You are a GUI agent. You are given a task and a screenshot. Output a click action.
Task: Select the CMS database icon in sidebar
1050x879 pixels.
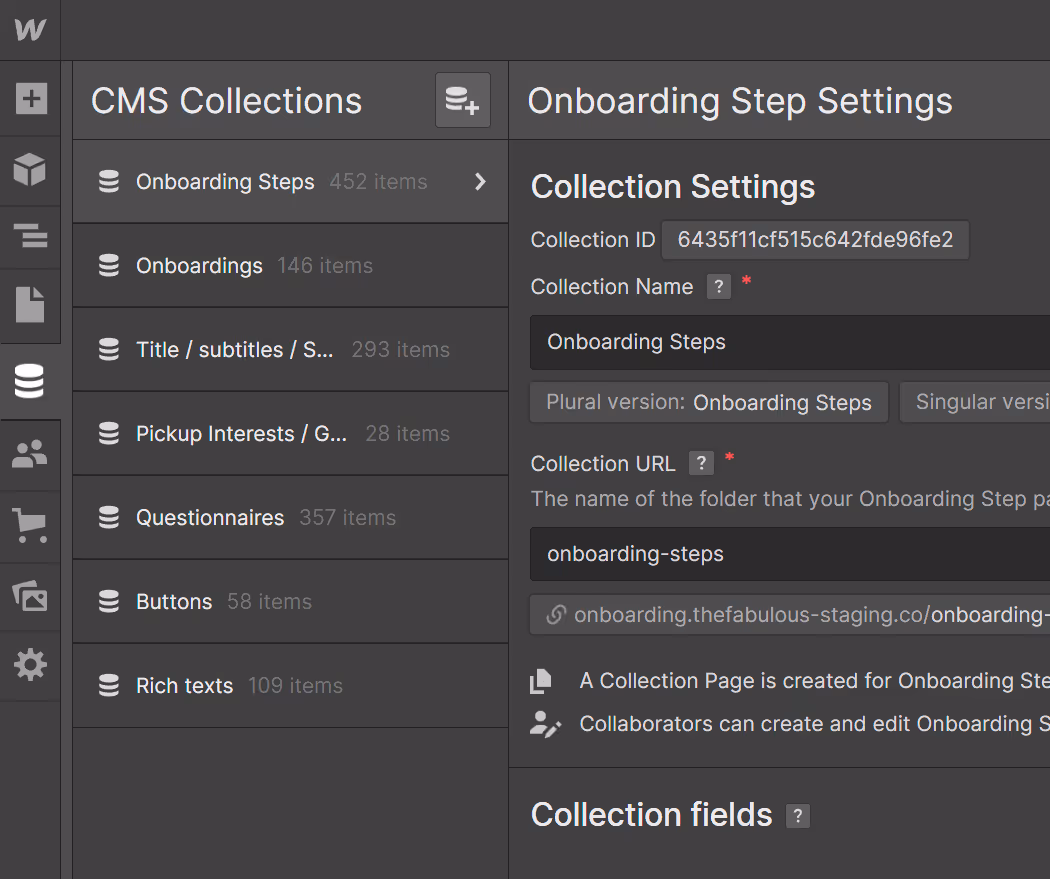pyautogui.click(x=29, y=381)
